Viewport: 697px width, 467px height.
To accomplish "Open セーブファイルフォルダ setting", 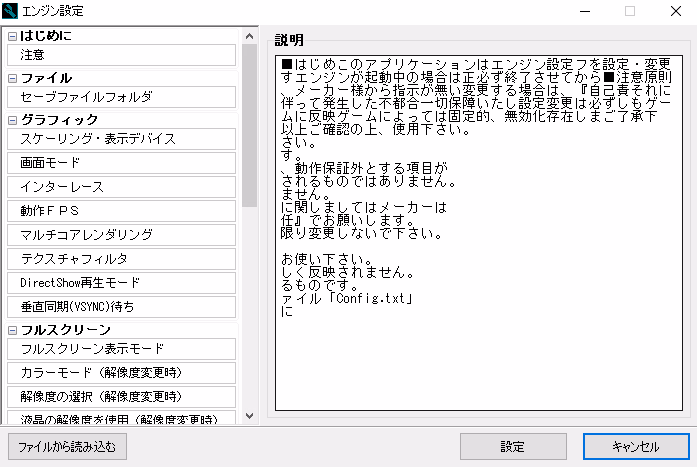I will (x=121, y=97).
